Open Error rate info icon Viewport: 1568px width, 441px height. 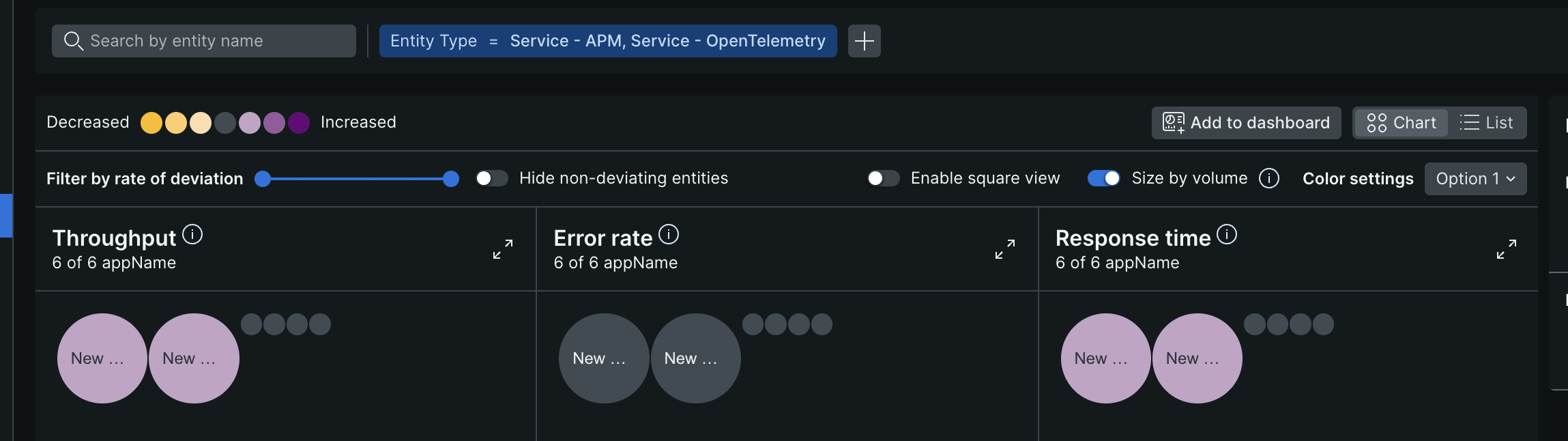[x=669, y=235]
